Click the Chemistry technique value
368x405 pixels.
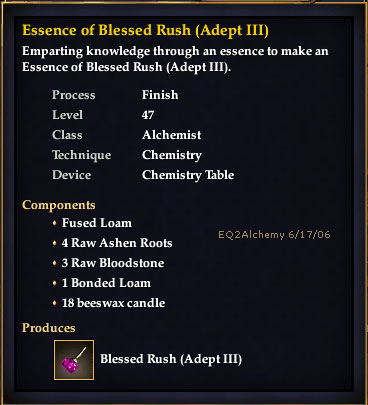coord(172,155)
